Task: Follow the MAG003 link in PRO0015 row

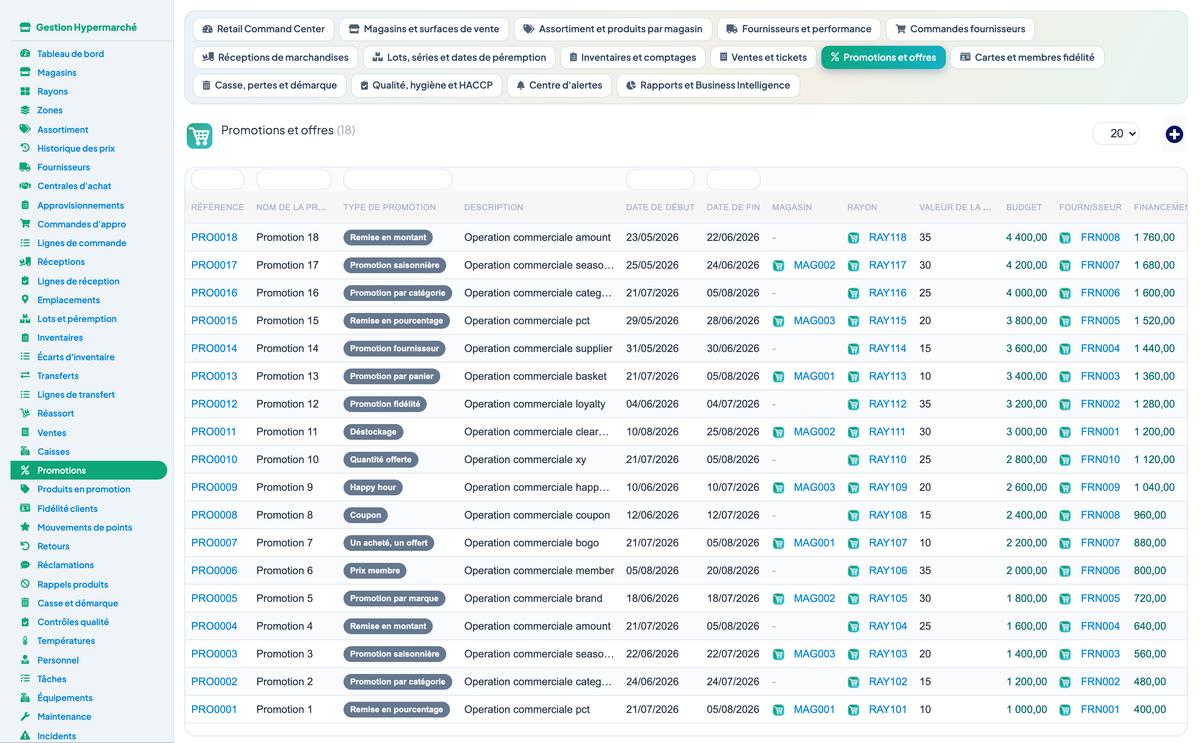Action: [x=814, y=321]
